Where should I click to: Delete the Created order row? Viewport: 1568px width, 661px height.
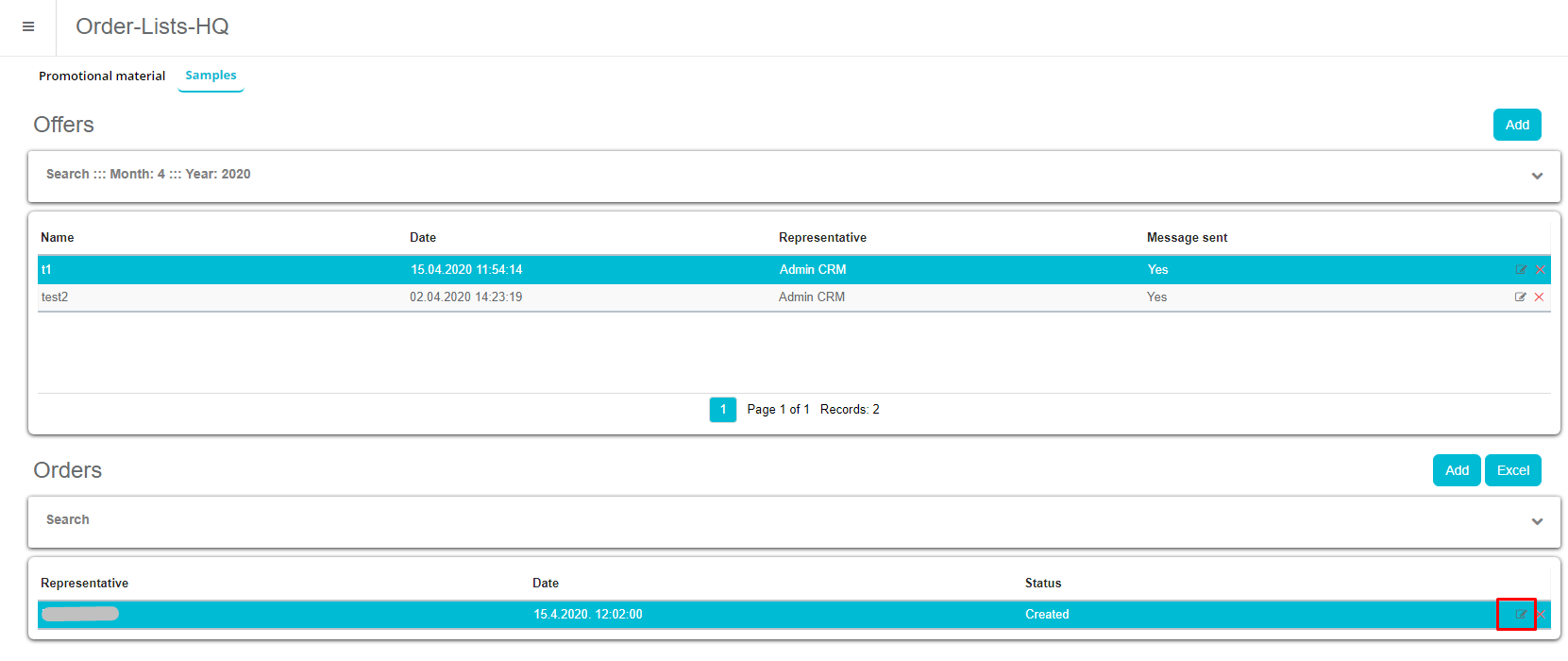click(x=1541, y=615)
